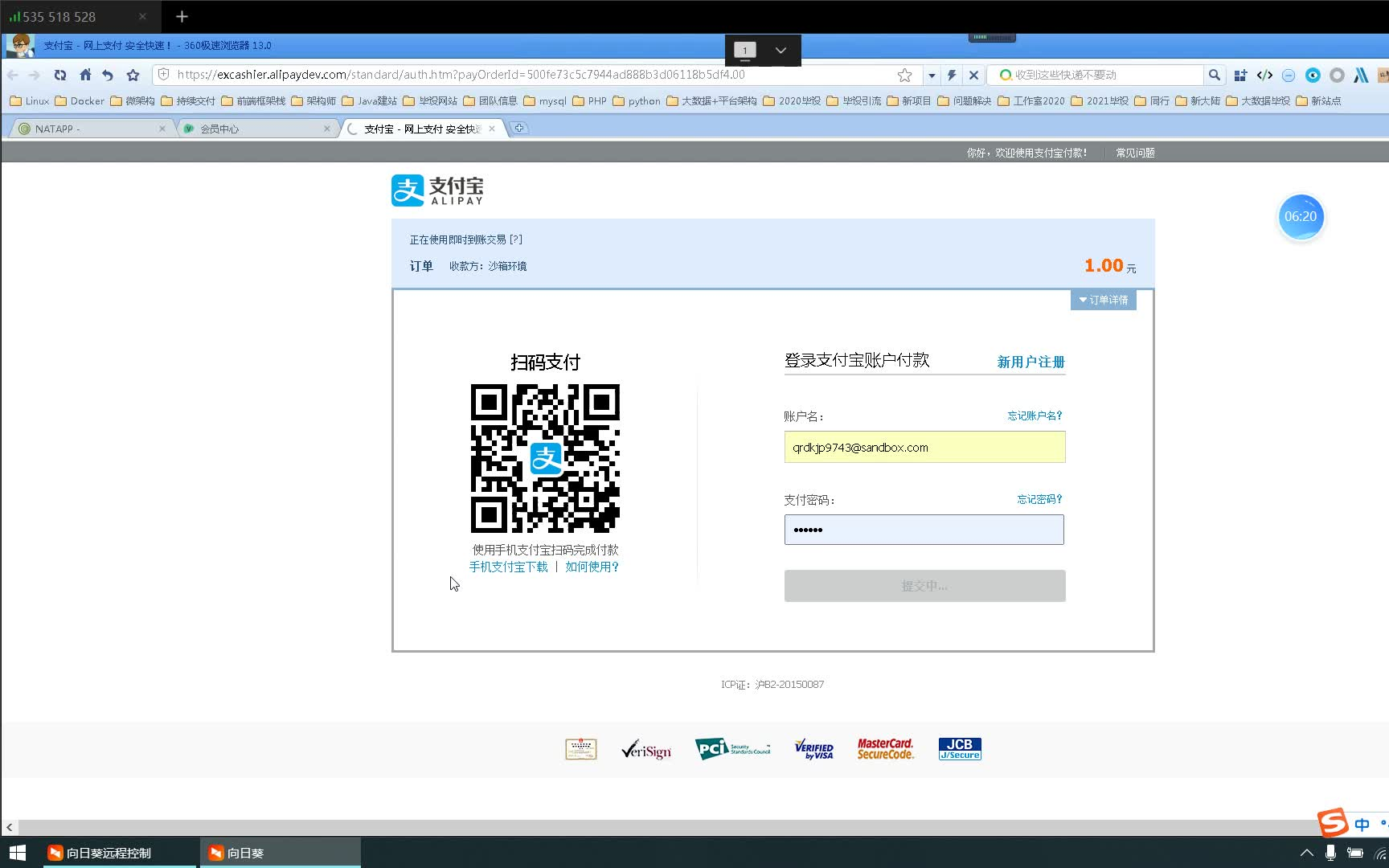This screenshot has height=868, width=1389.
Task: Open the Linux bookmarks folder
Action: [x=30, y=101]
